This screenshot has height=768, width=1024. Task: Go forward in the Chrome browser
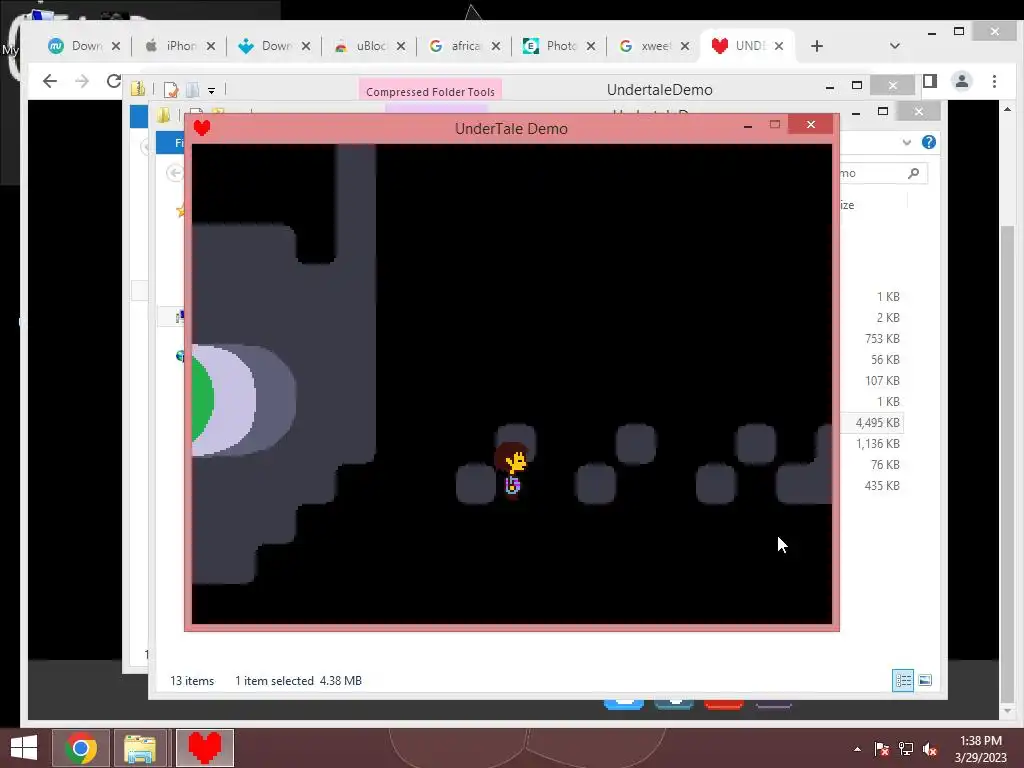(x=82, y=81)
